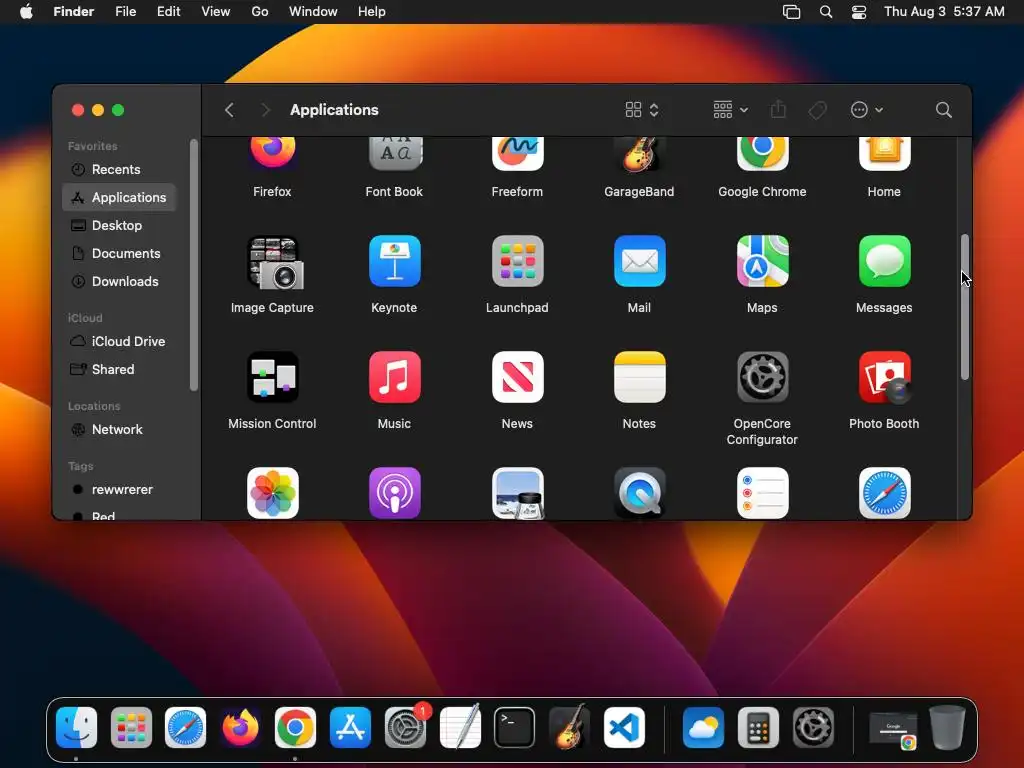
Task: Open the Trash in the Dock
Action: (x=947, y=728)
